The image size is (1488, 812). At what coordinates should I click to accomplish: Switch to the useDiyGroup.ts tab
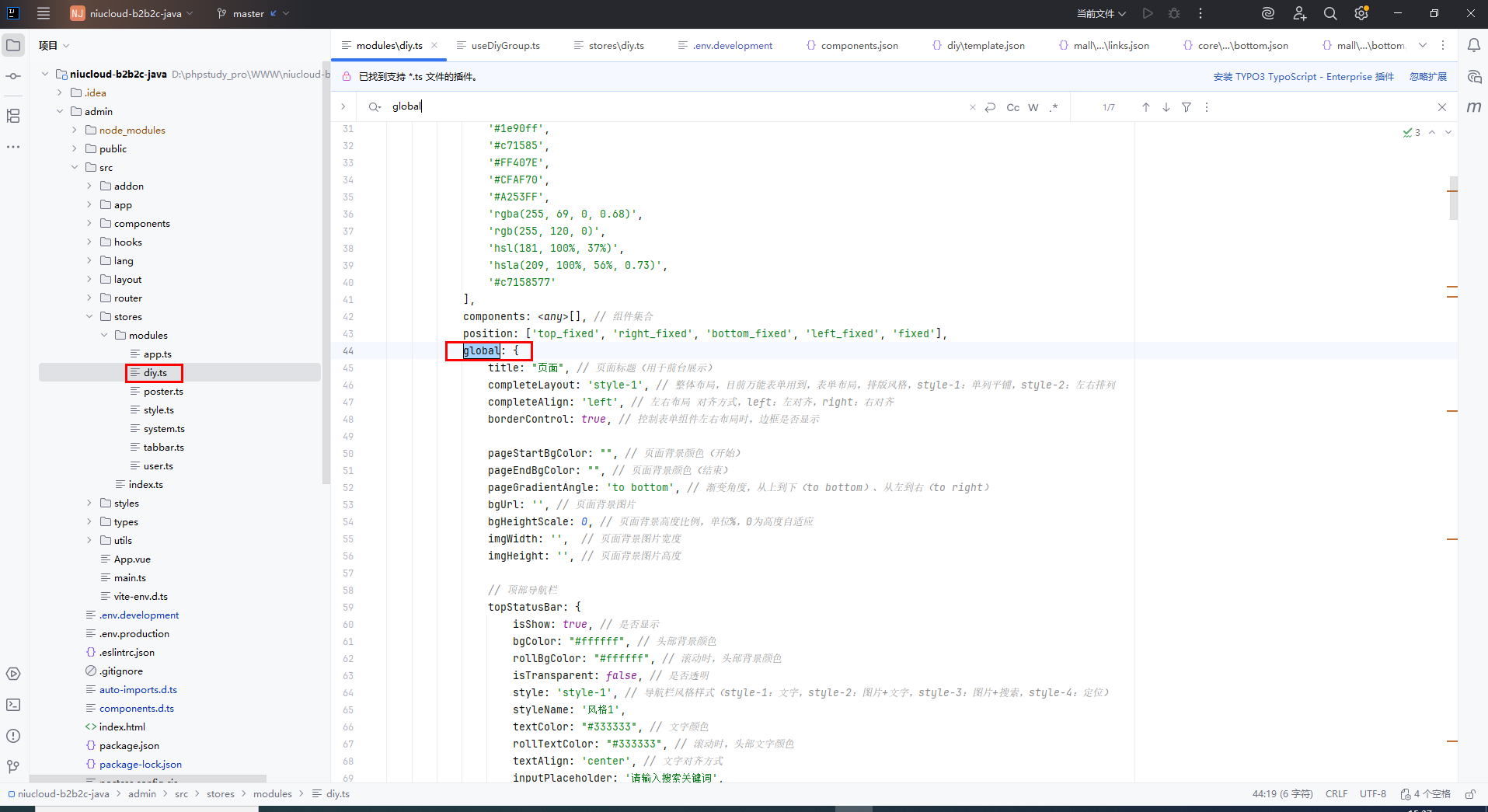pos(504,46)
